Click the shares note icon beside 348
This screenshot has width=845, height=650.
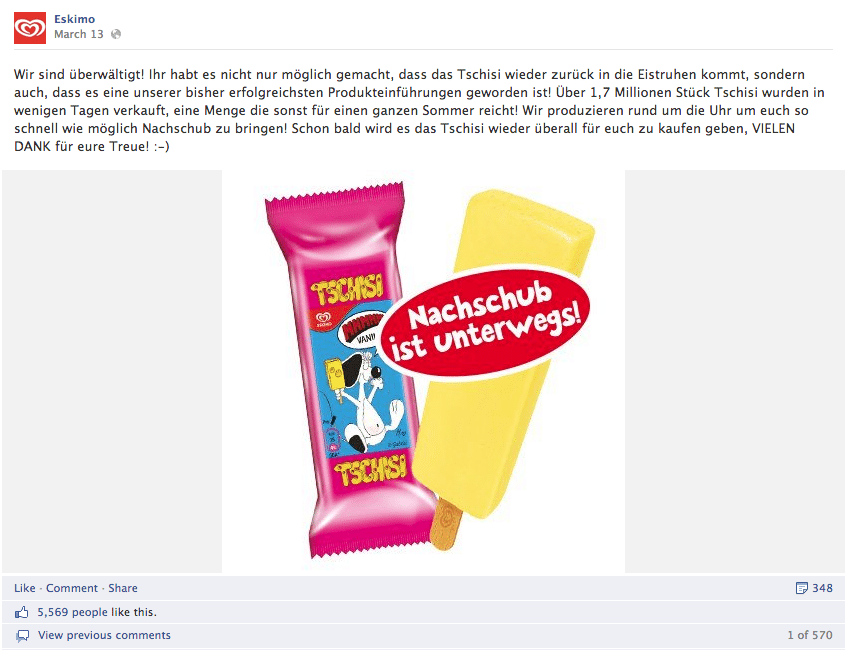[801, 588]
